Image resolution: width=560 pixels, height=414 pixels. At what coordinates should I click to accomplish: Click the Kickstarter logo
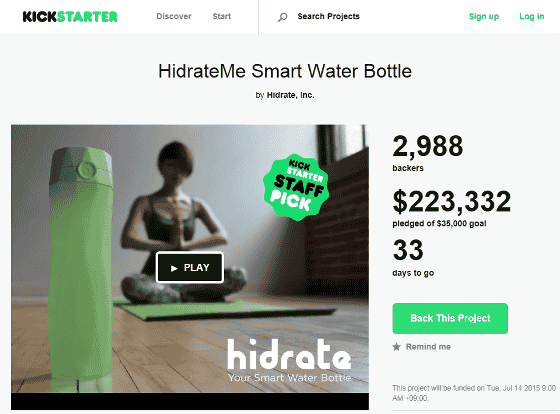[x=70, y=16]
